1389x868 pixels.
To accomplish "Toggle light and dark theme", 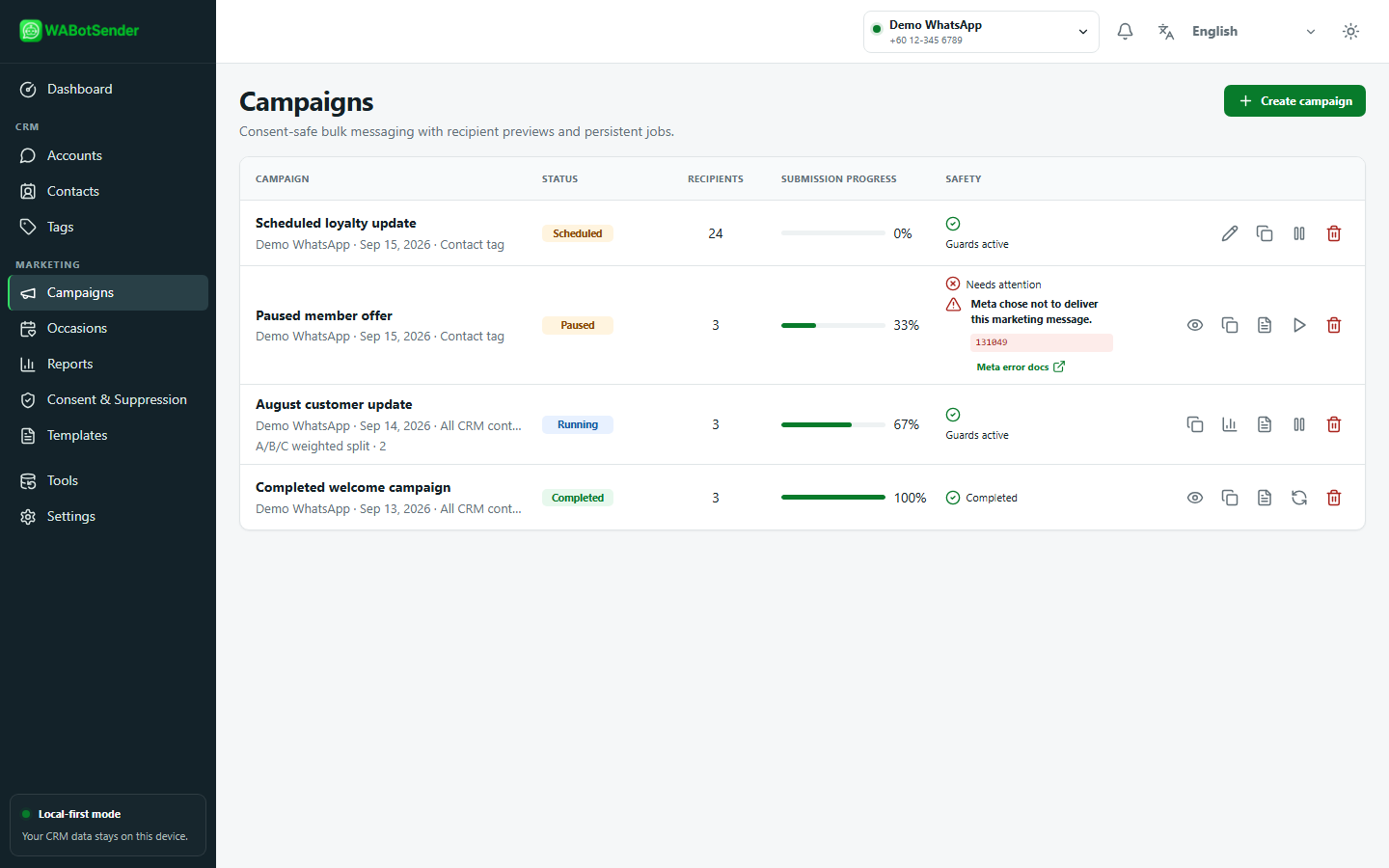I will click(1350, 32).
